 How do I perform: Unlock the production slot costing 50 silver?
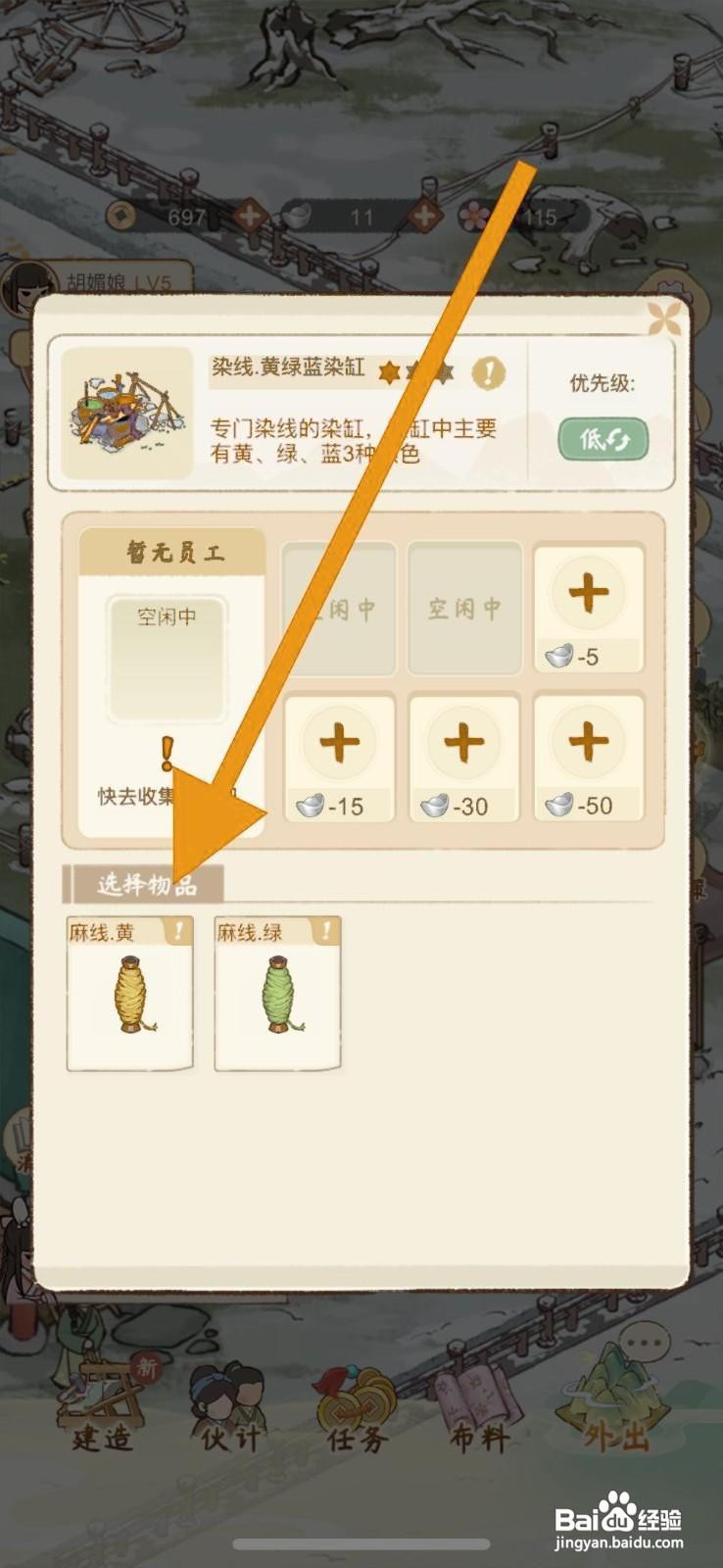click(x=589, y=758)
